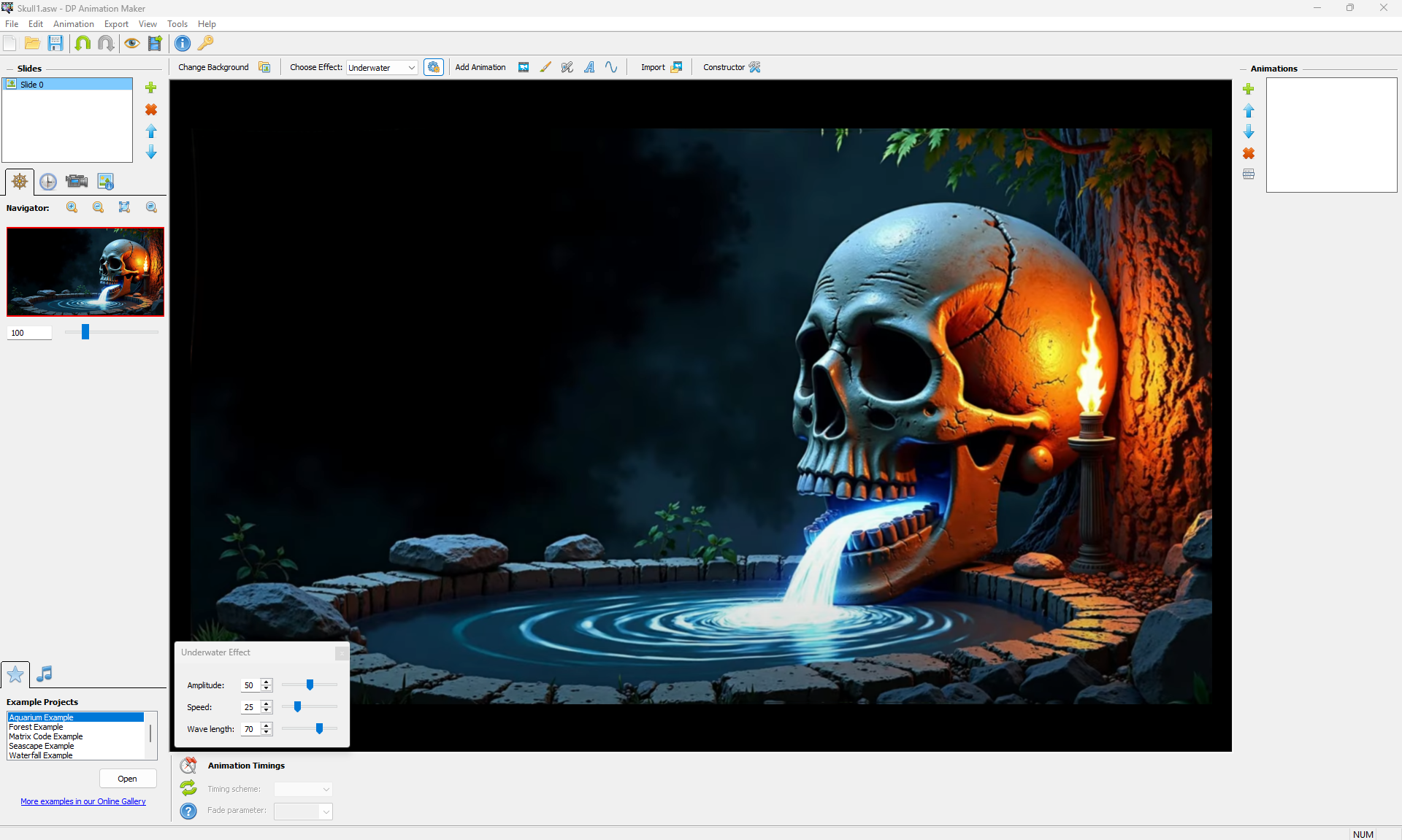Open the Online Gallery examples link

pyautogui.click(x=83, y=801)
